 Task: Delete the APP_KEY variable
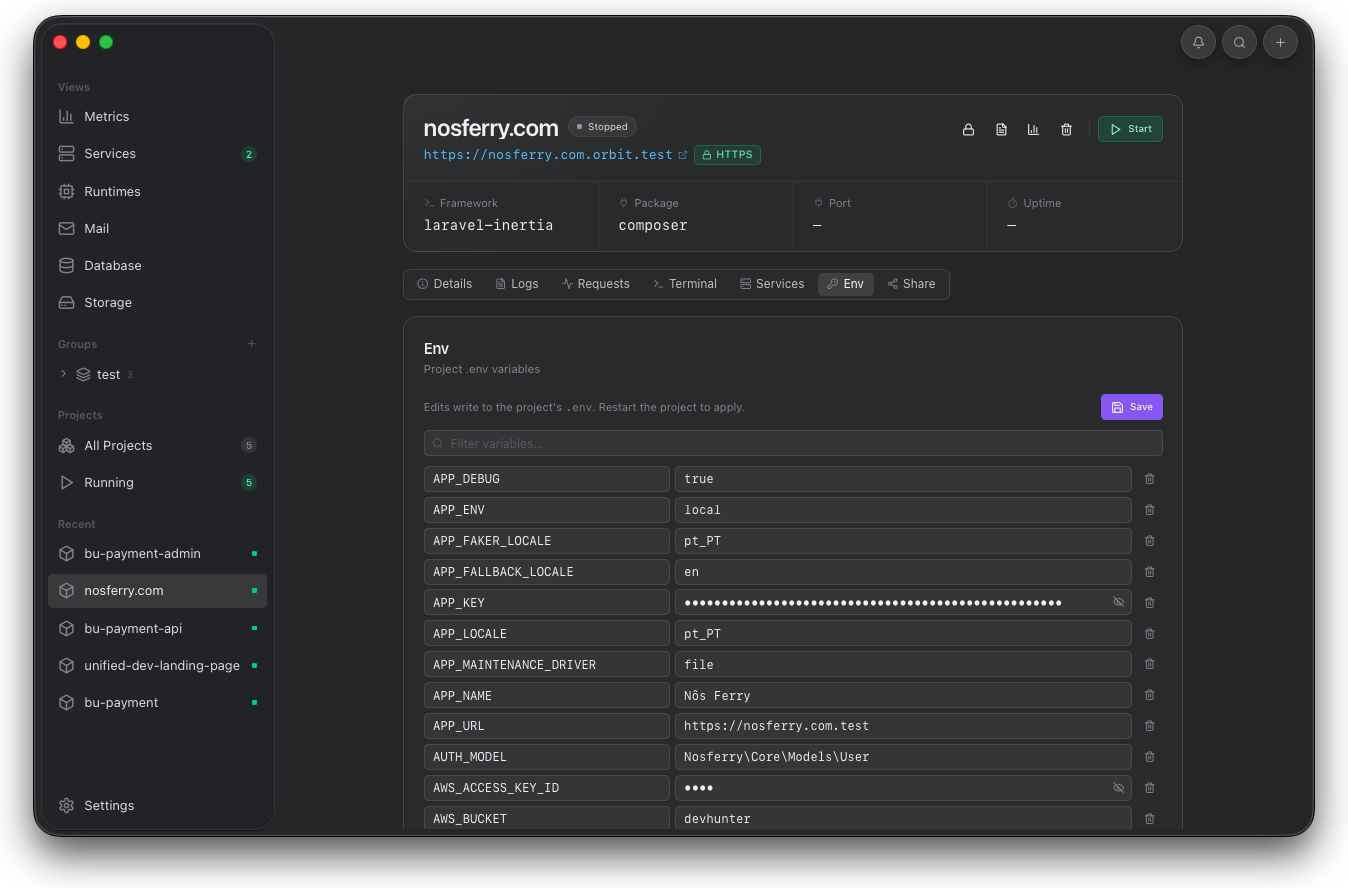coord(1150,603)
